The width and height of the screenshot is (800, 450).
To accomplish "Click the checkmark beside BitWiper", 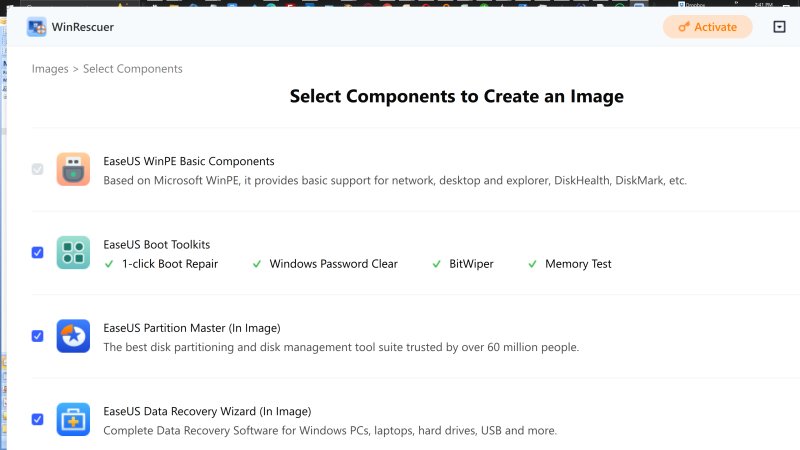I will (x=437, y=264).
